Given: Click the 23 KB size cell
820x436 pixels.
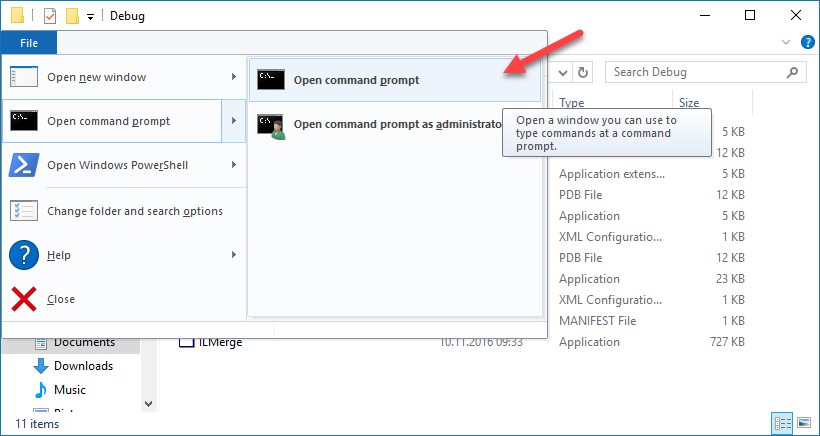Looking at the screenshot, I should pos(730,279).
